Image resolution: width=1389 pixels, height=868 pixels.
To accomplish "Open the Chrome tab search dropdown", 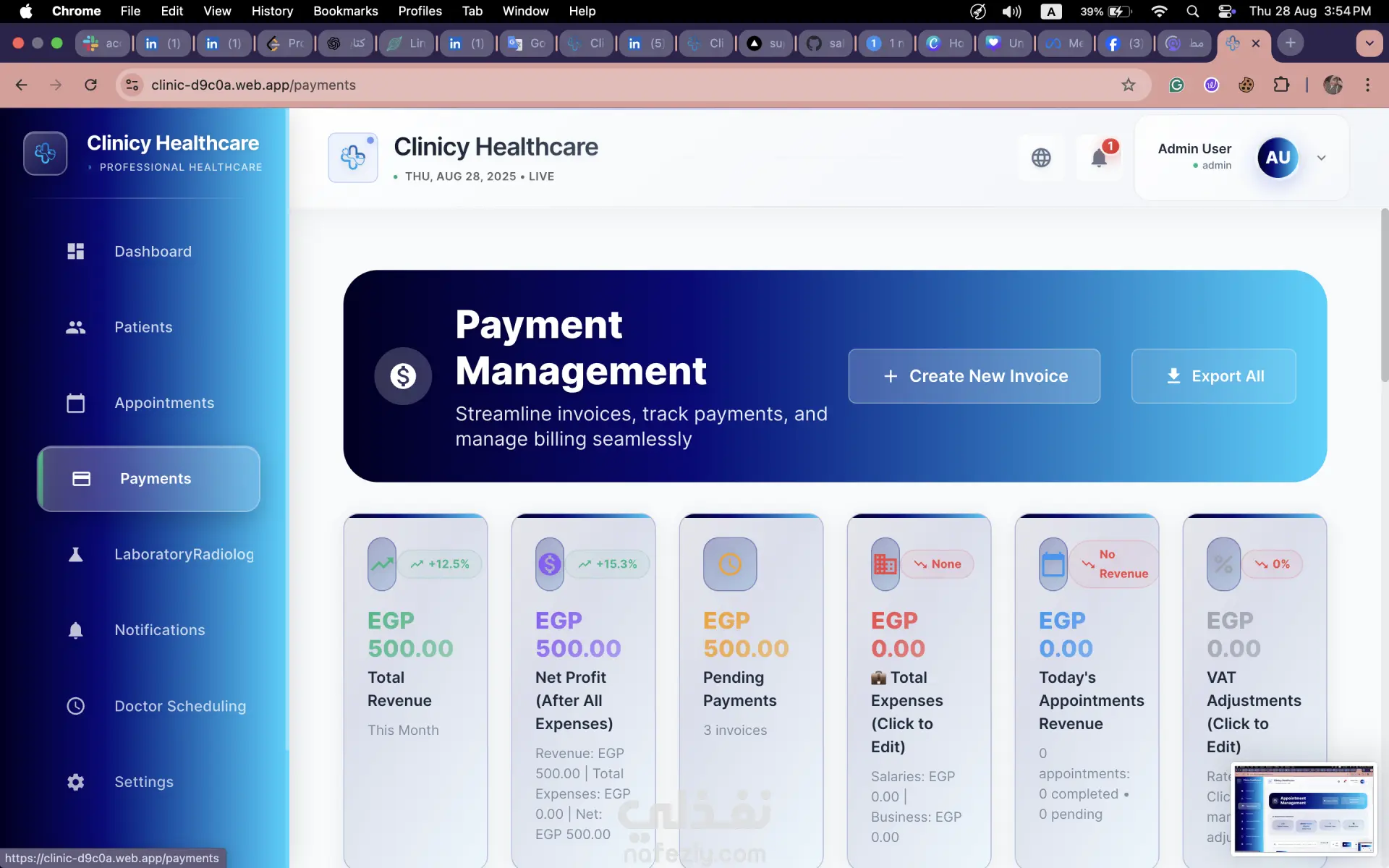I will (x=1369, y=43).
